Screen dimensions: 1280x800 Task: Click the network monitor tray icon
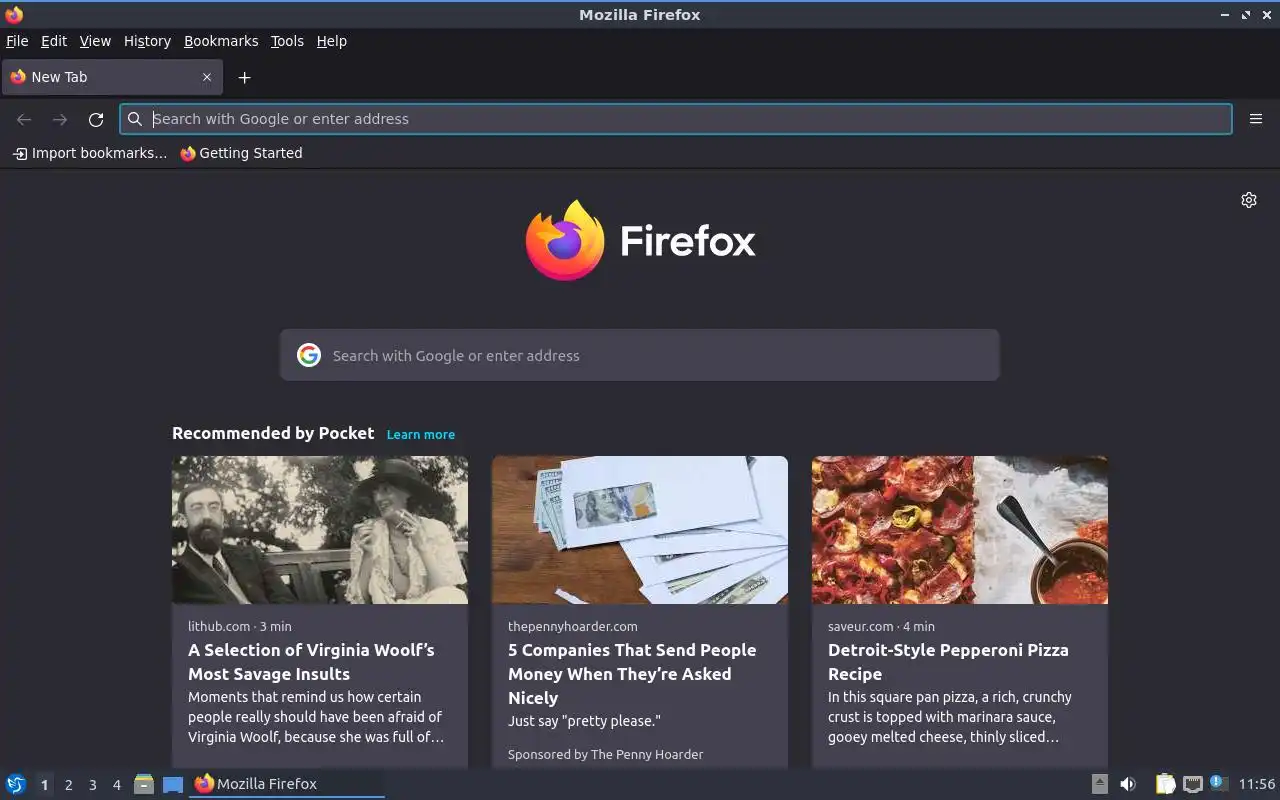(x=1192, y=784)
